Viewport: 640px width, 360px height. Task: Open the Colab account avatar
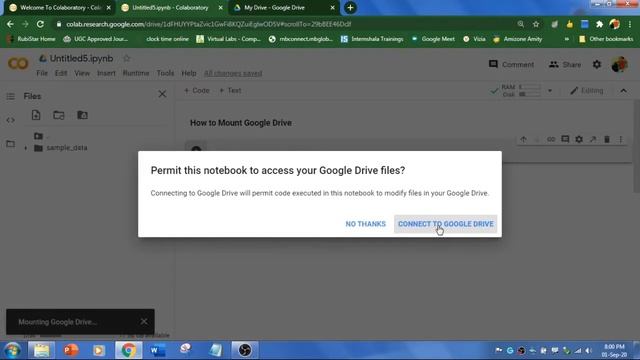coord(620,64)
